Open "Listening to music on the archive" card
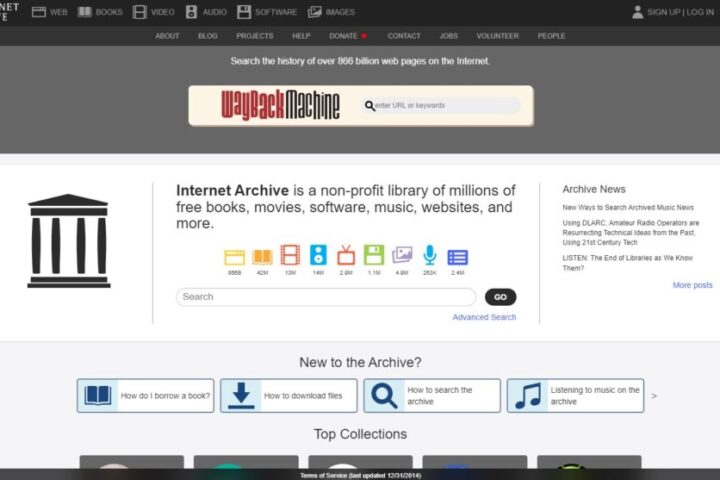 (575, 395)
